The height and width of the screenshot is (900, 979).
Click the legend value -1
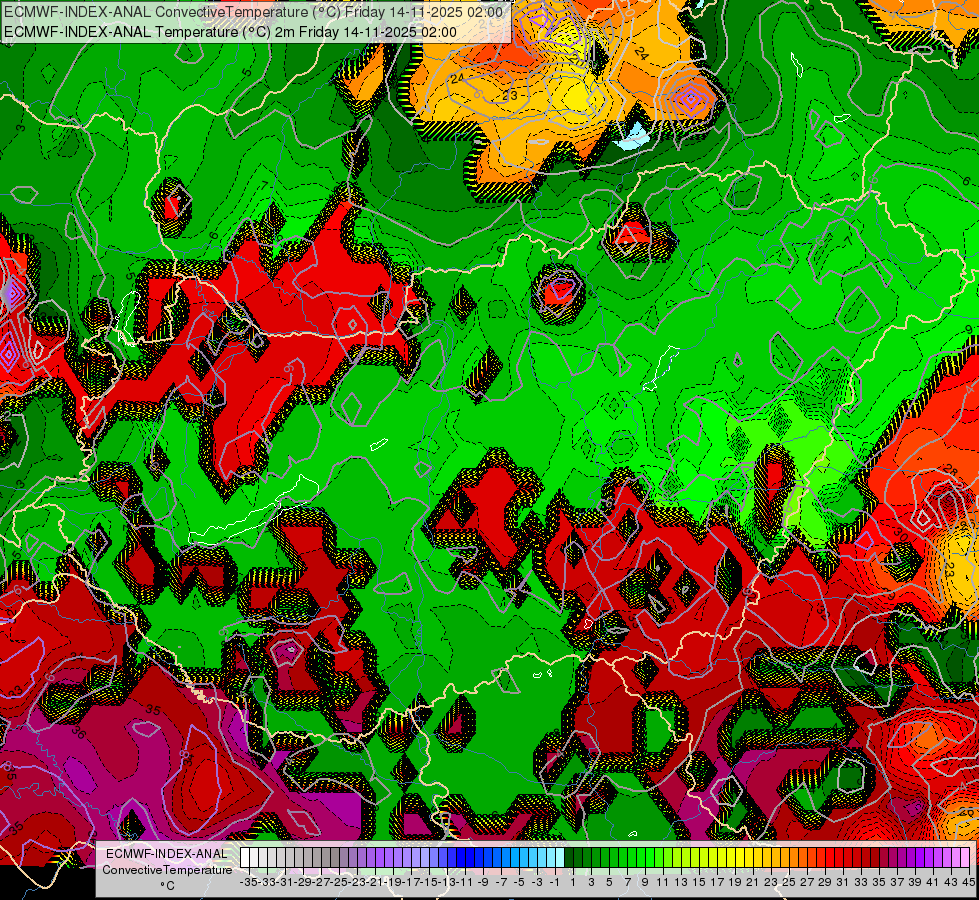[555, 883]
